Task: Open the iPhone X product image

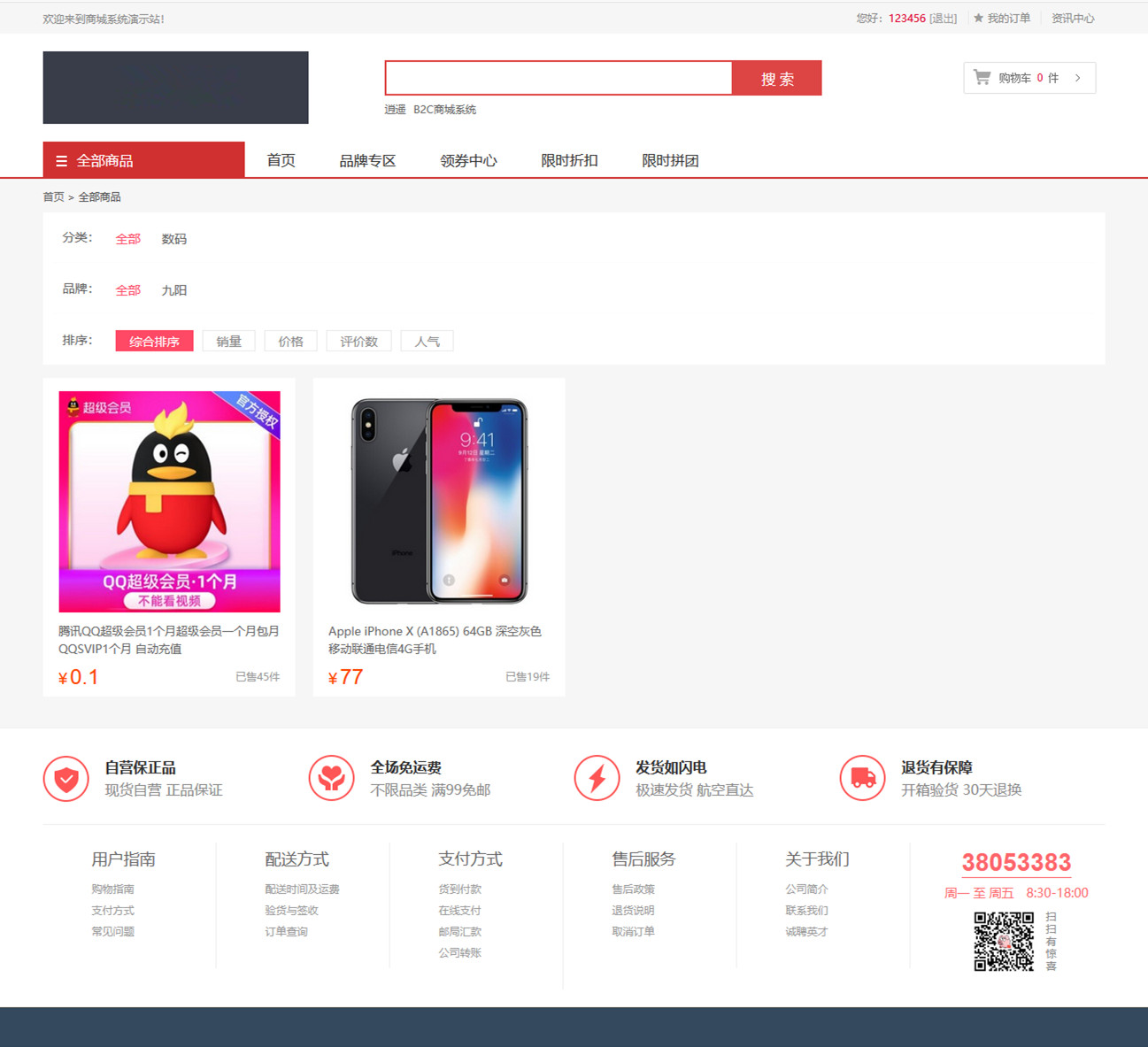Action: pyautogui.click(x=439, y=502)
